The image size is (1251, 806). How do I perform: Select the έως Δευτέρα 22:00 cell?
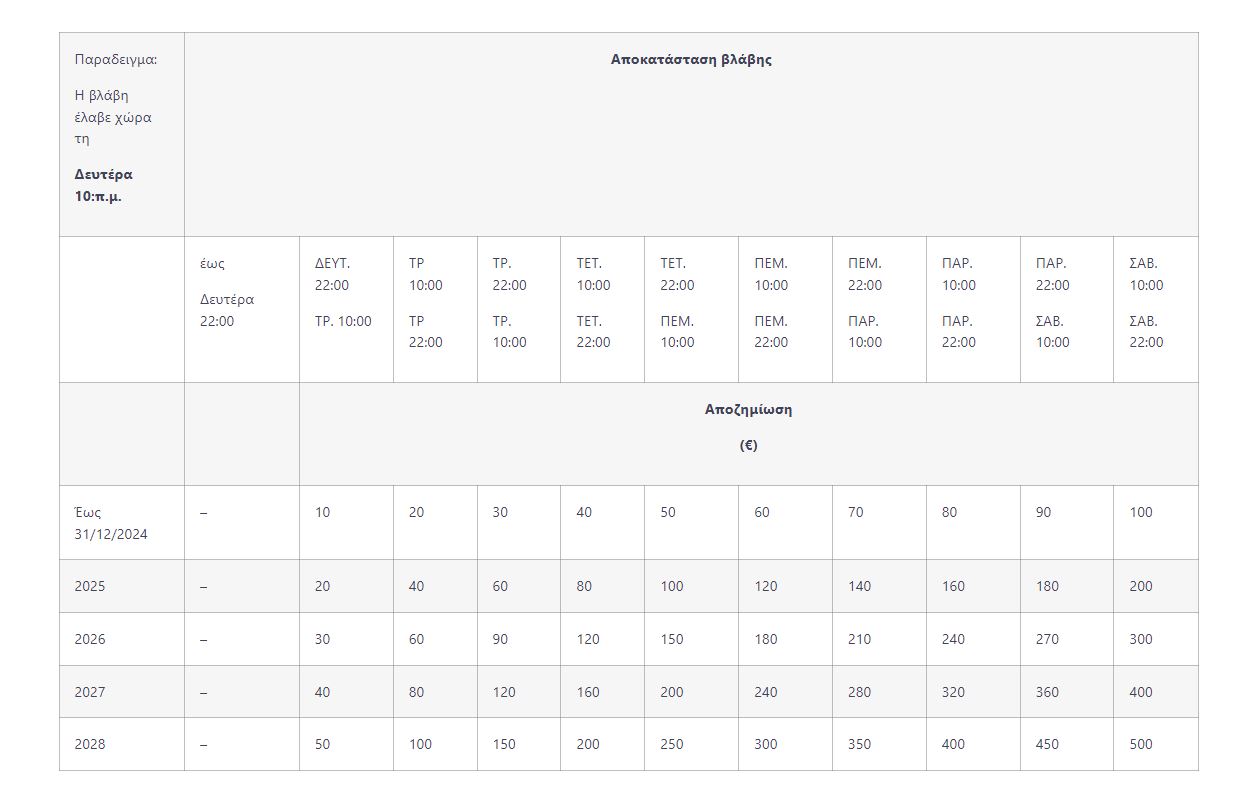click(x=227, y=292)
